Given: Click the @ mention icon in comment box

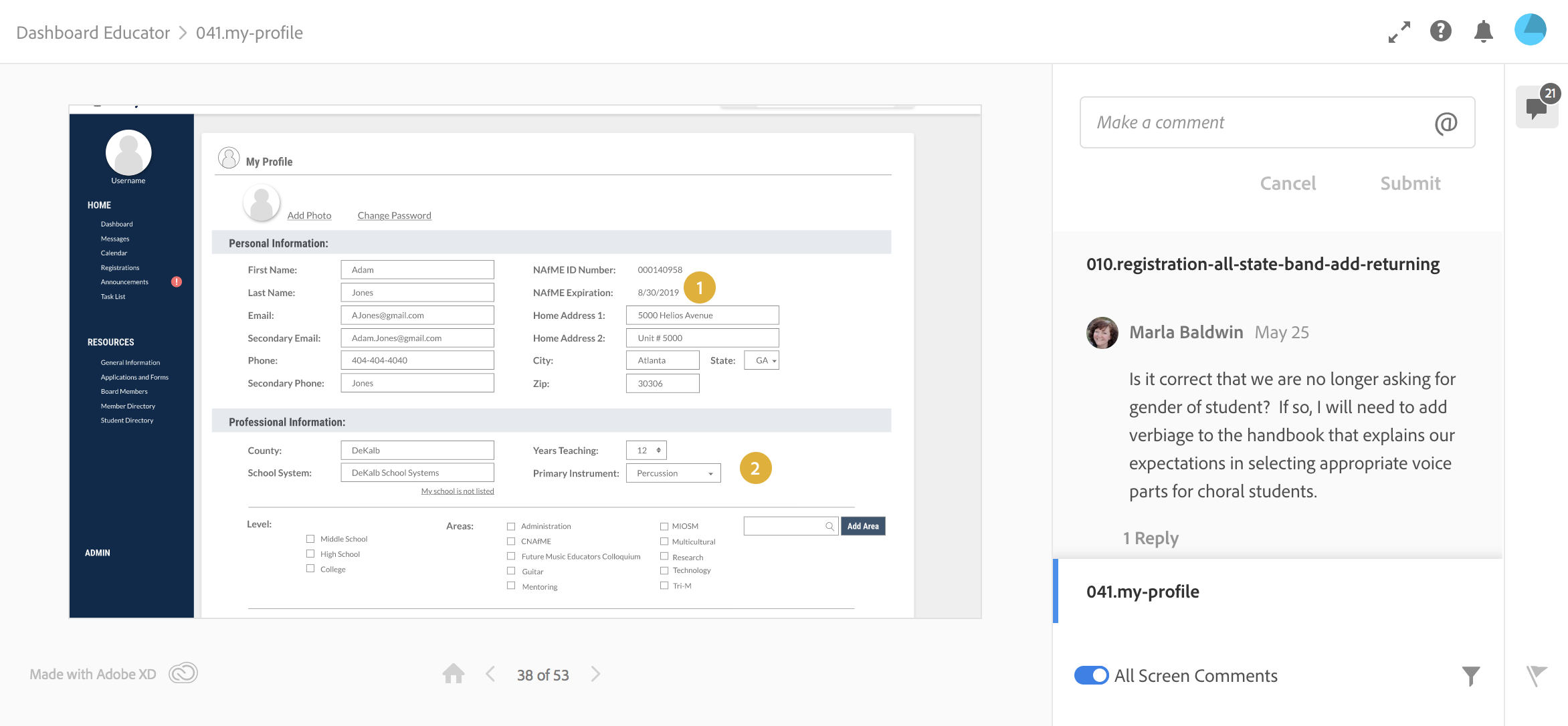Looking at the screenshot, I should [1446, 123].
